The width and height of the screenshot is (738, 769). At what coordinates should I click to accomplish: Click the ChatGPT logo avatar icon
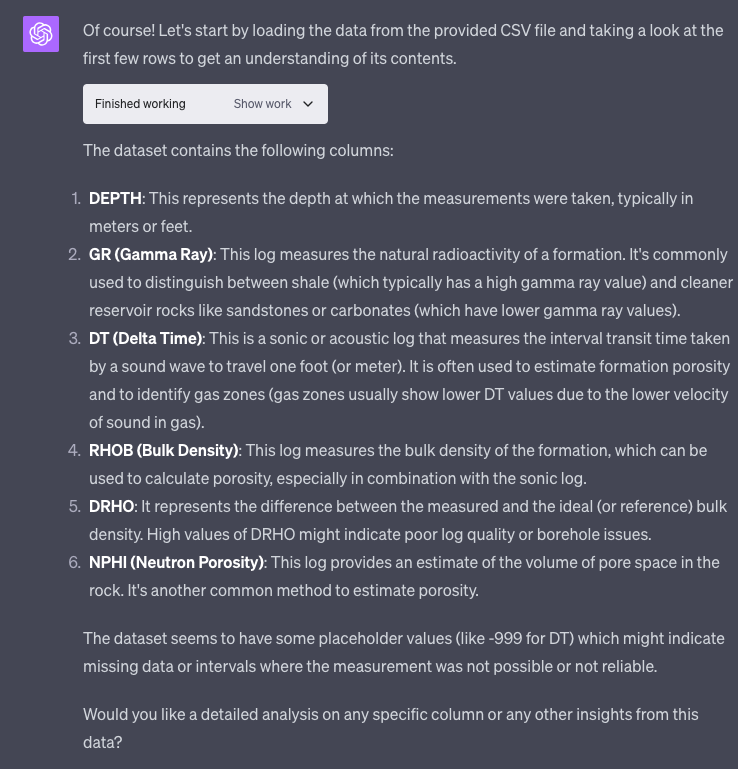pos(41,35)
